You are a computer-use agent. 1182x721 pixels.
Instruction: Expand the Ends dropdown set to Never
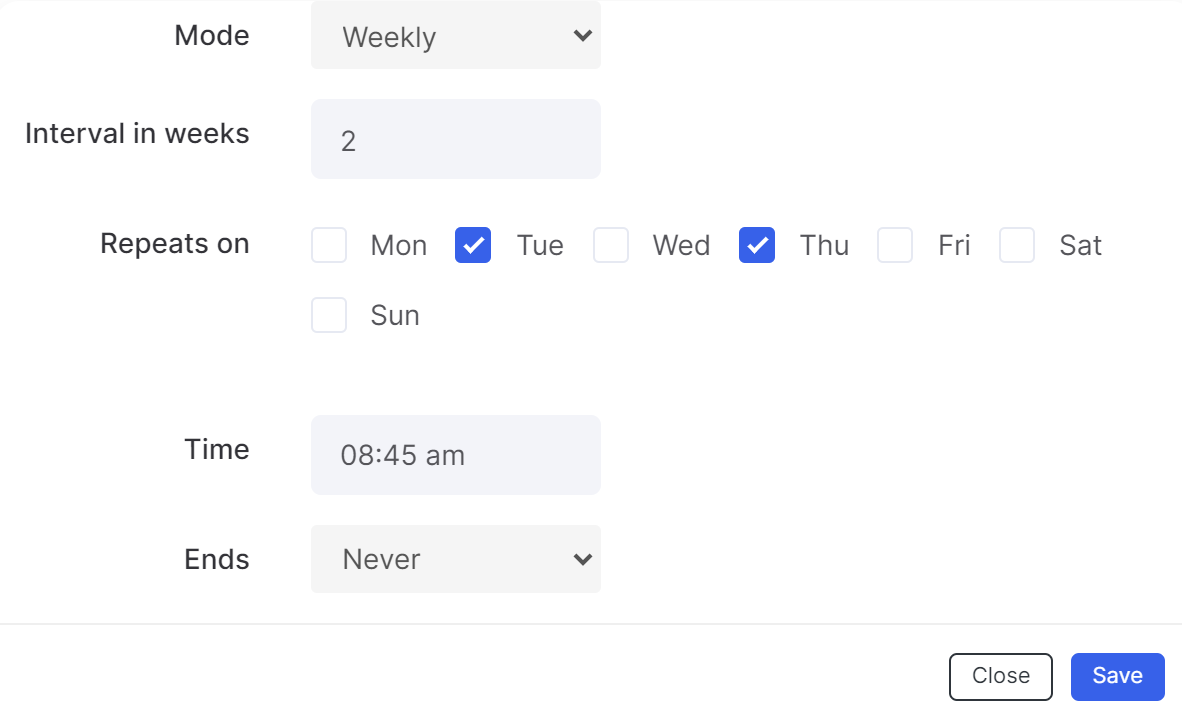pos(455,559)
